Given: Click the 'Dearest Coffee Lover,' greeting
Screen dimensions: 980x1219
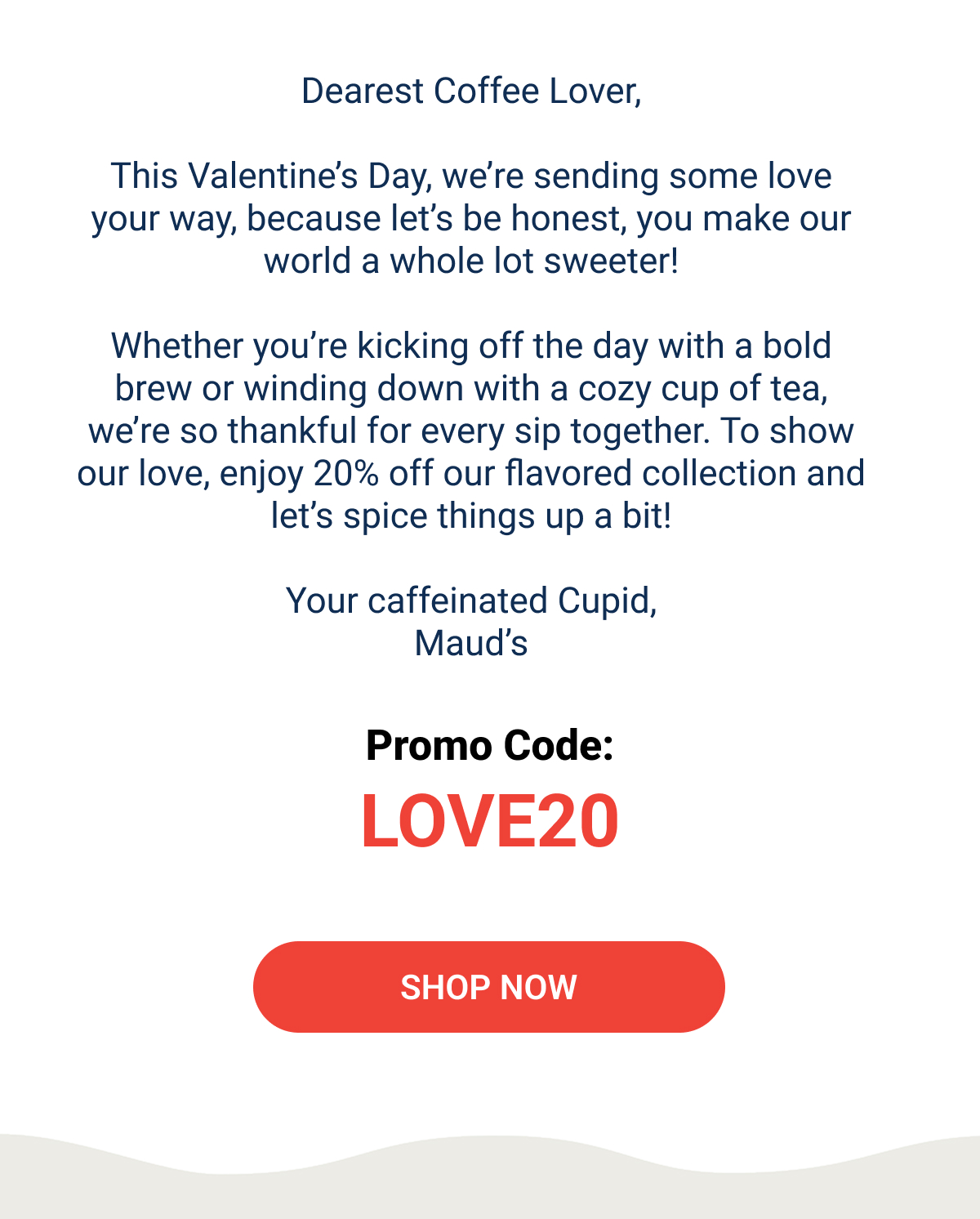Looking at the screenshot, I should tap(471, 92).
